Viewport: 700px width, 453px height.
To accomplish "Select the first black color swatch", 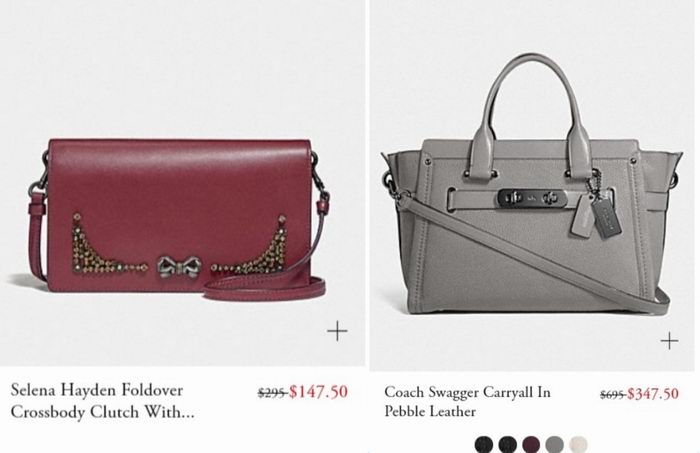I will coord(483,445).
